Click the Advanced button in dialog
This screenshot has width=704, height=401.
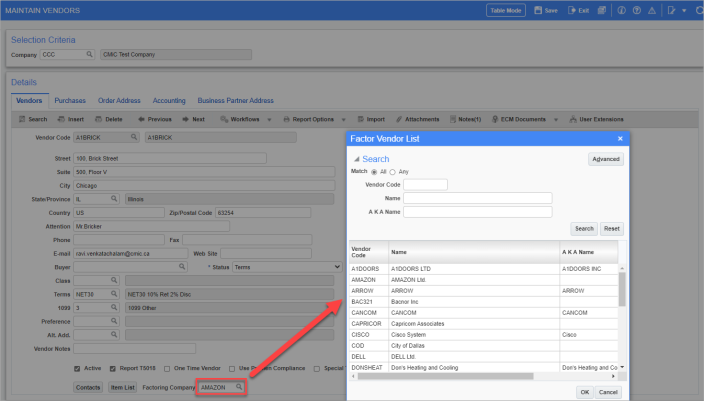tap(606, 159)
